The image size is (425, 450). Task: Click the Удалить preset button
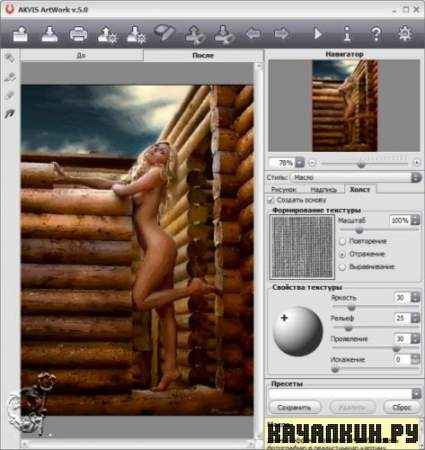(352, 407)
